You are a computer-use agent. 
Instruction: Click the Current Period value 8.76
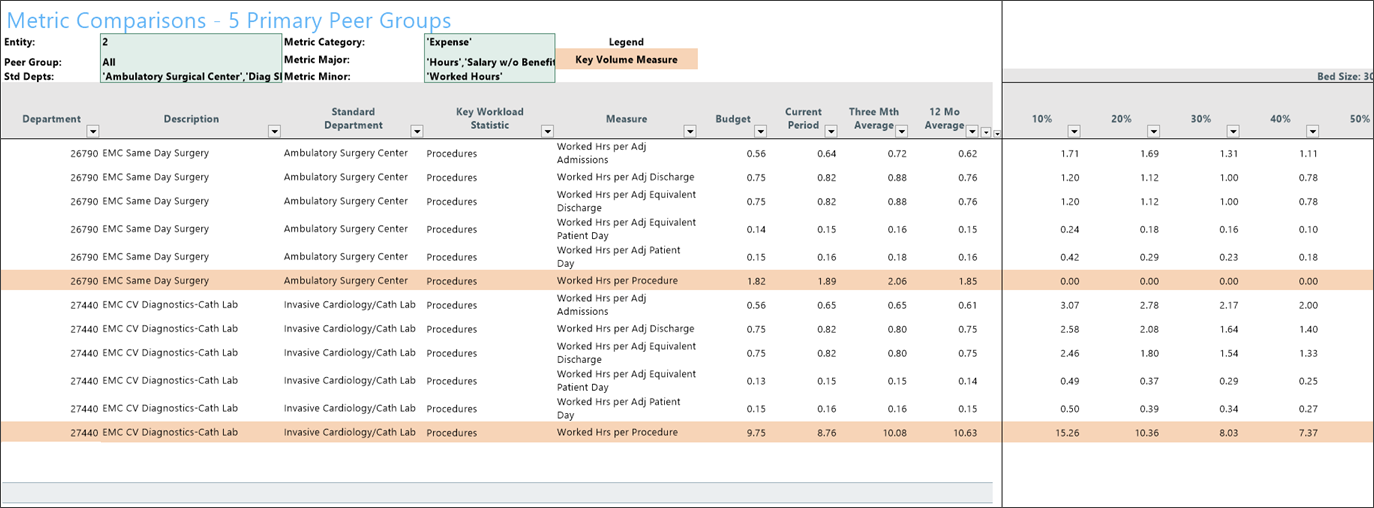(826, 433)
